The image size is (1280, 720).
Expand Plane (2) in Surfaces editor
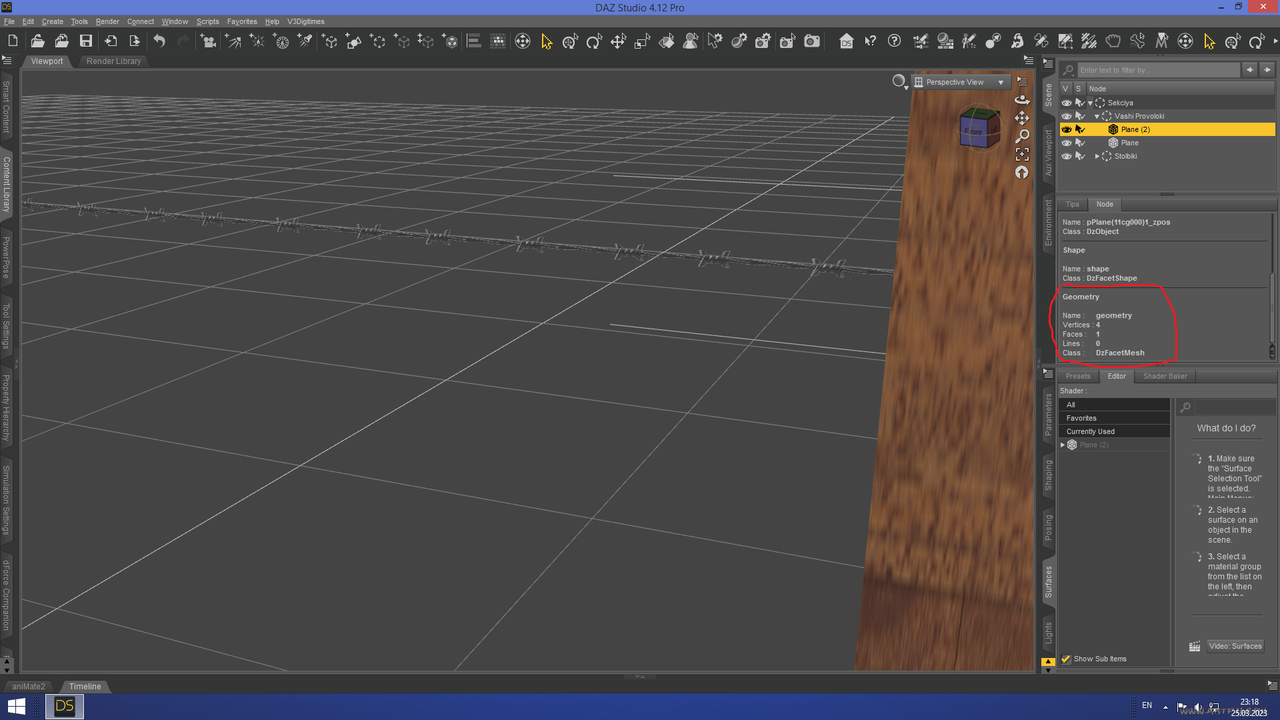[1063, 444]
